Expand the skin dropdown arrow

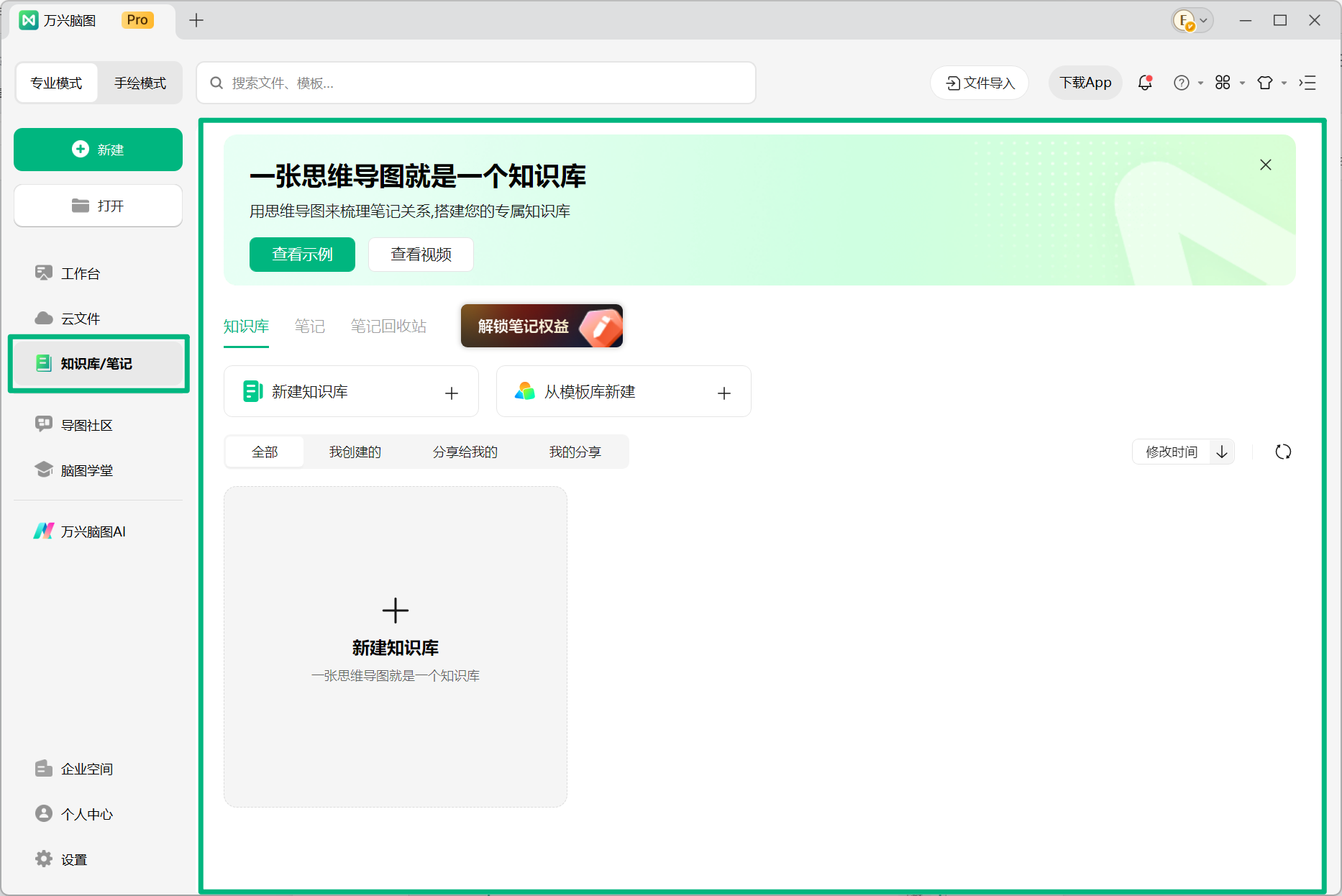point(1284,83)
